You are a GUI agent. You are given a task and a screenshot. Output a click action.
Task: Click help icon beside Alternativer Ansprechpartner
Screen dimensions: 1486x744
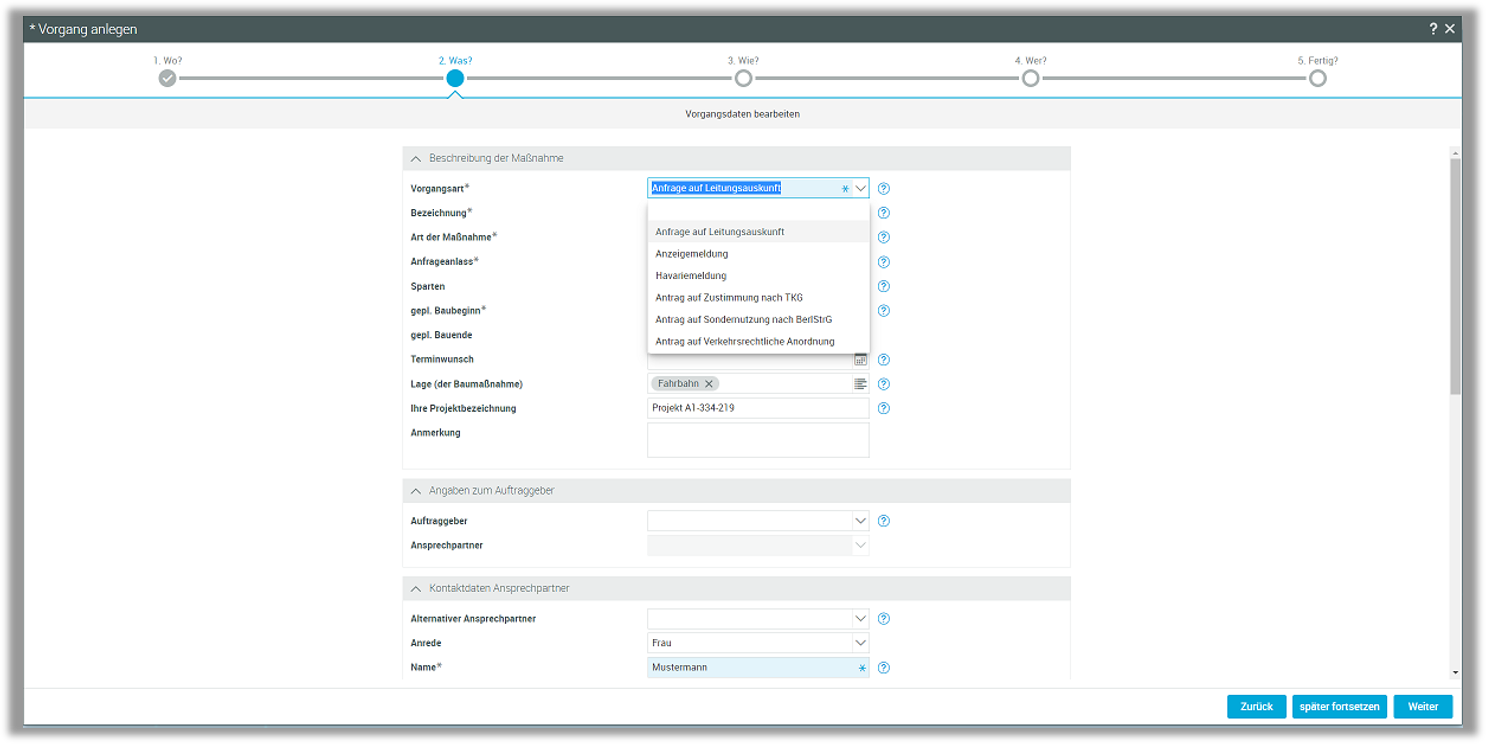point(883,619)
